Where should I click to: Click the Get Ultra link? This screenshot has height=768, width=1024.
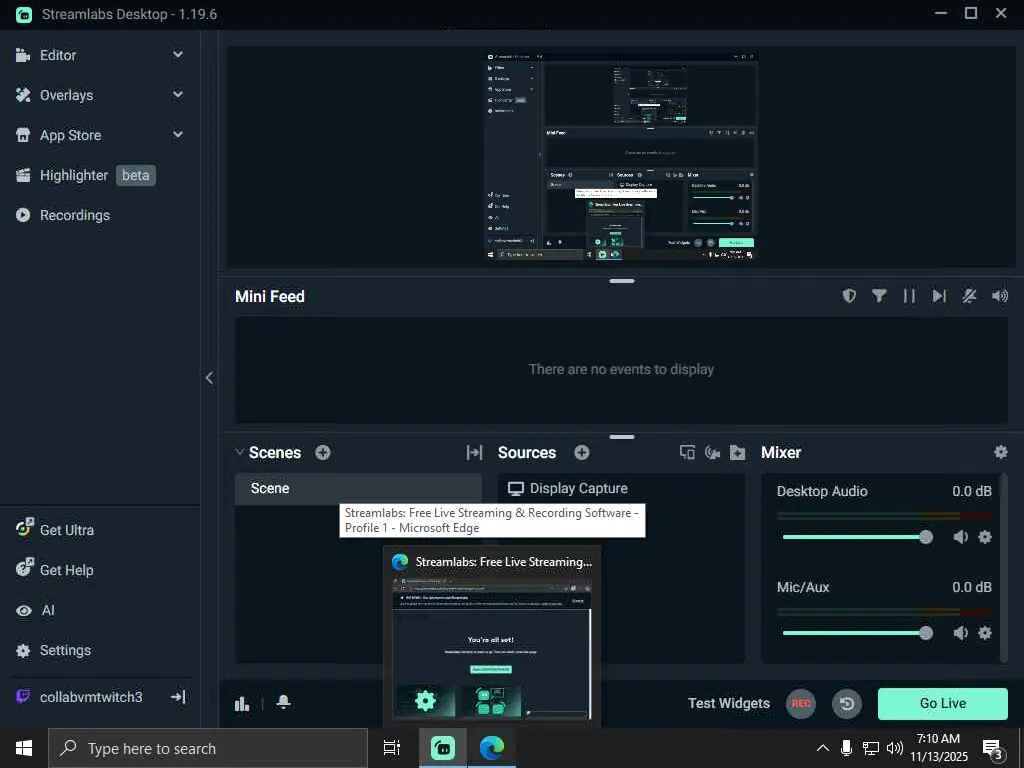click(67, 530)
